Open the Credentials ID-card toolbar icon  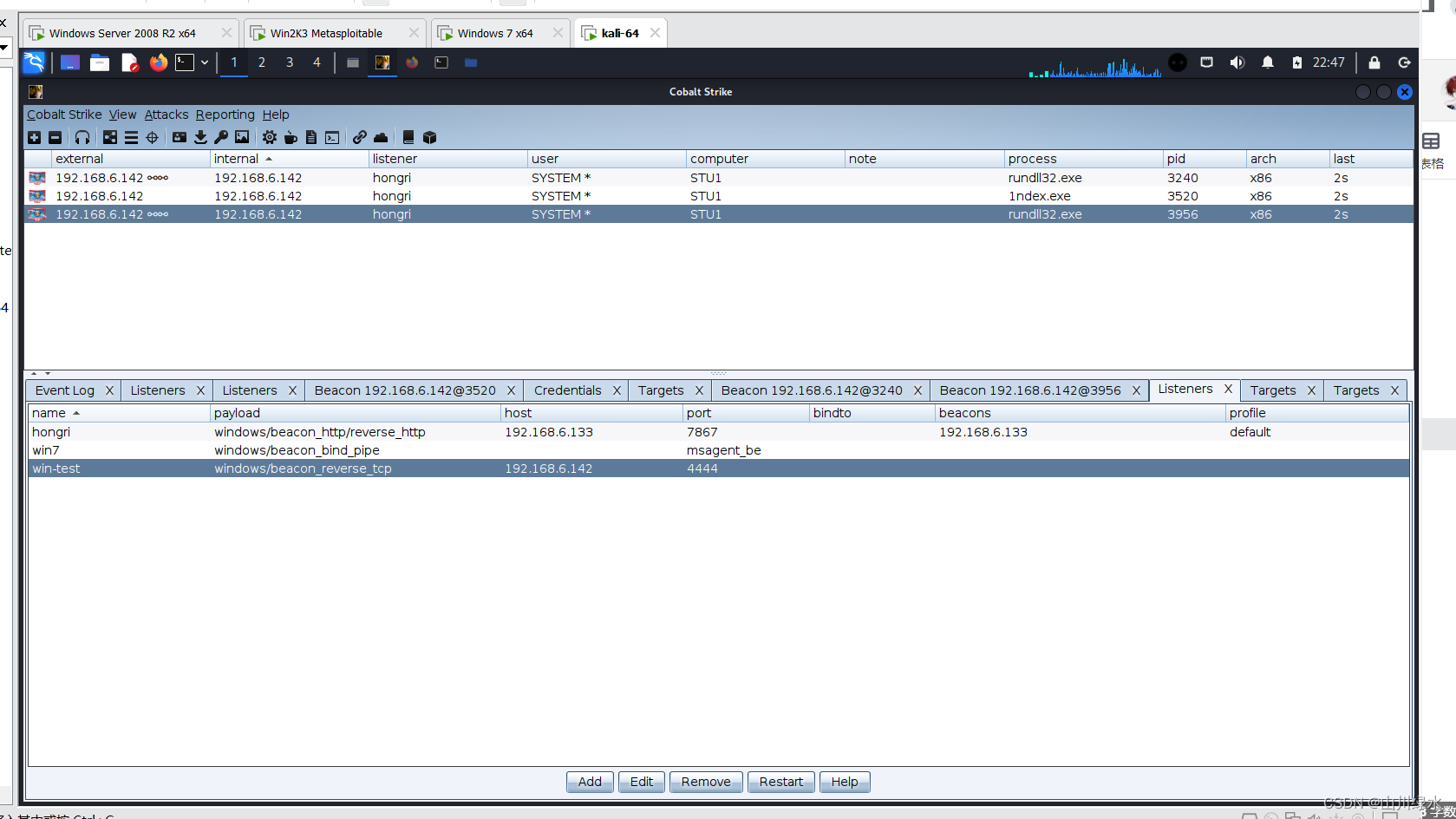click(x=180, y=137)
